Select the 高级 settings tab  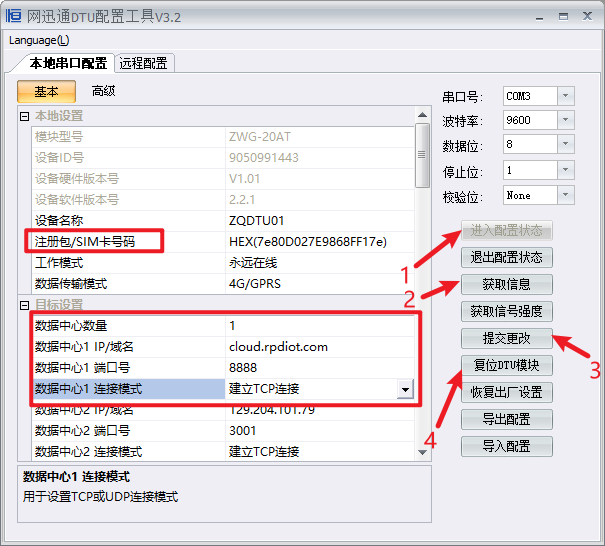point(103,91)
